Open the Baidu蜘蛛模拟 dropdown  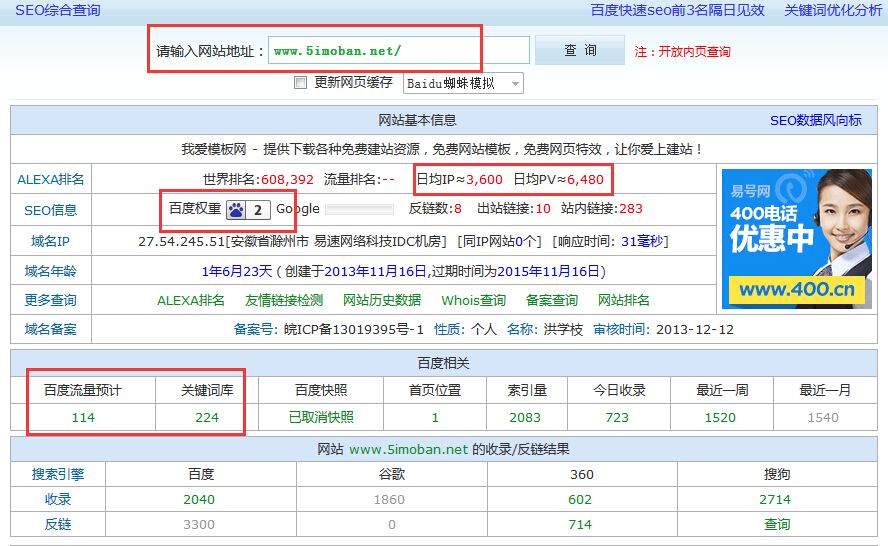tap(463, 83)
